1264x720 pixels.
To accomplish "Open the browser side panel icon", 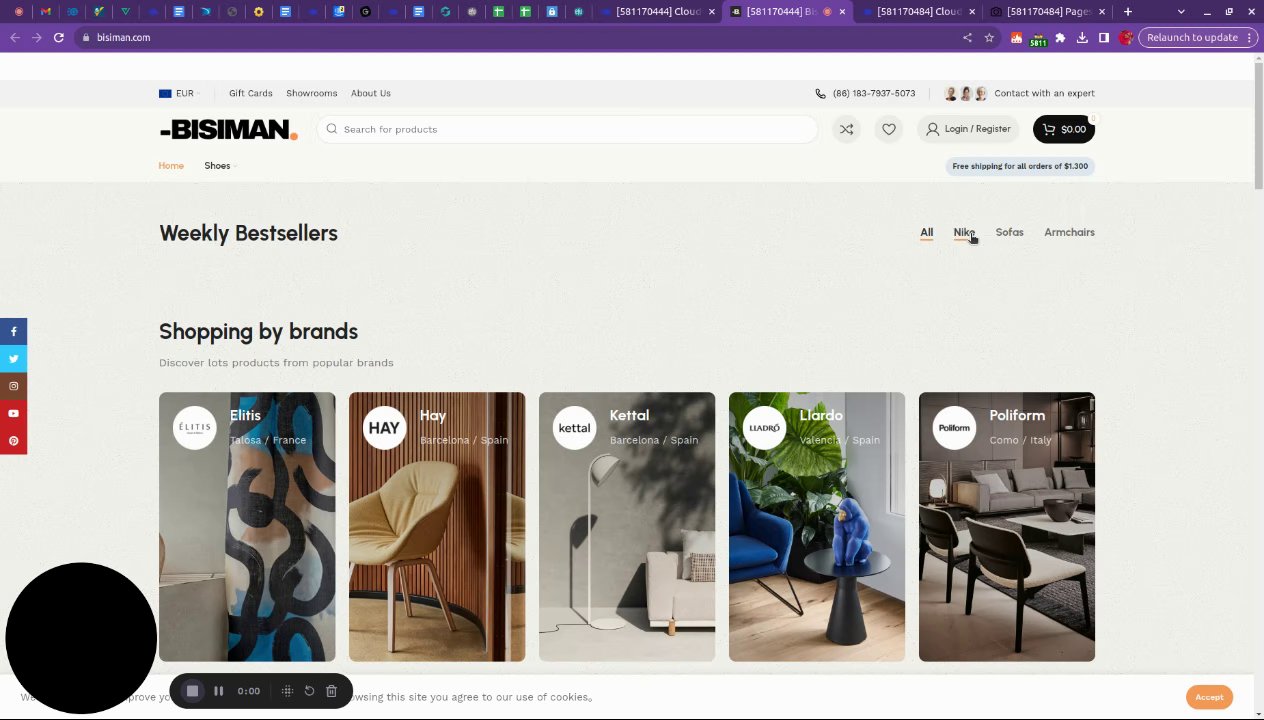I will 1104,37.
